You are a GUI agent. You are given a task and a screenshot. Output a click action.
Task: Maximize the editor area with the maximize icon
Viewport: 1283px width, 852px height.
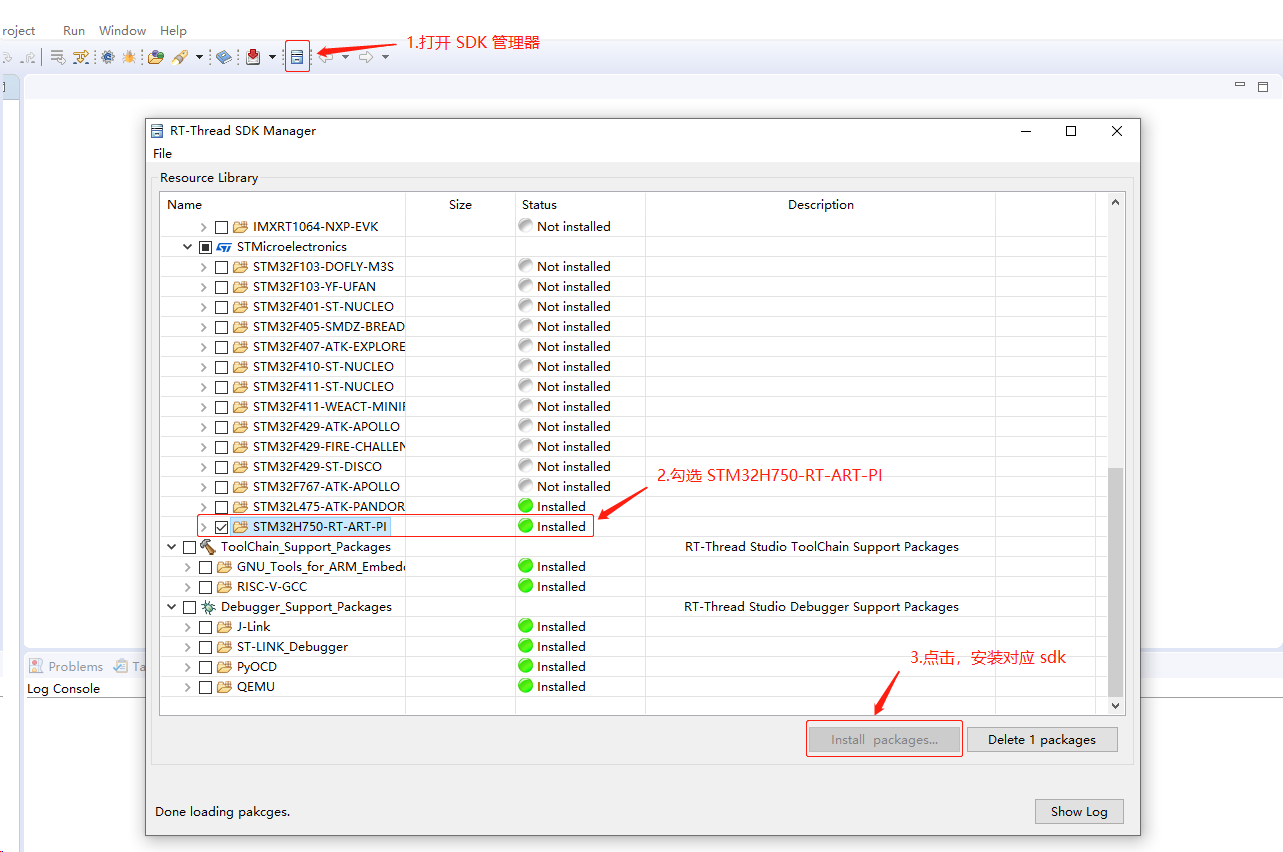(1264, 86)
